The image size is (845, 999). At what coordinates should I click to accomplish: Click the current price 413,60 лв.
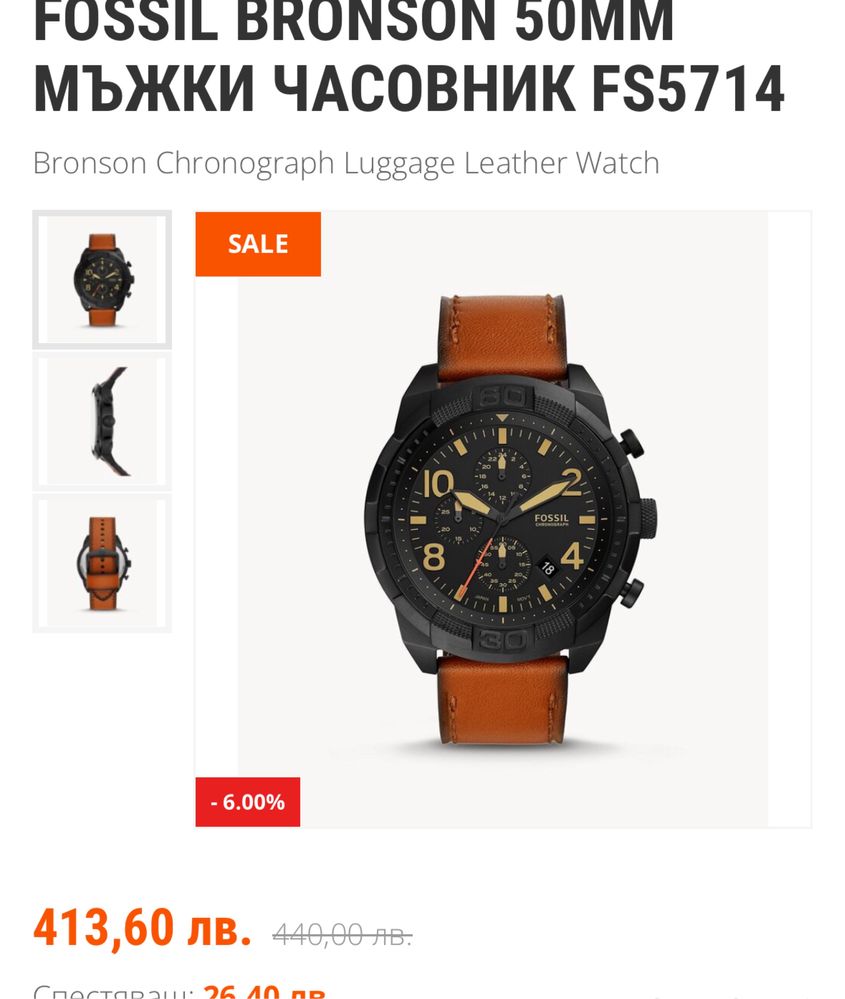(x=142, y=927)
